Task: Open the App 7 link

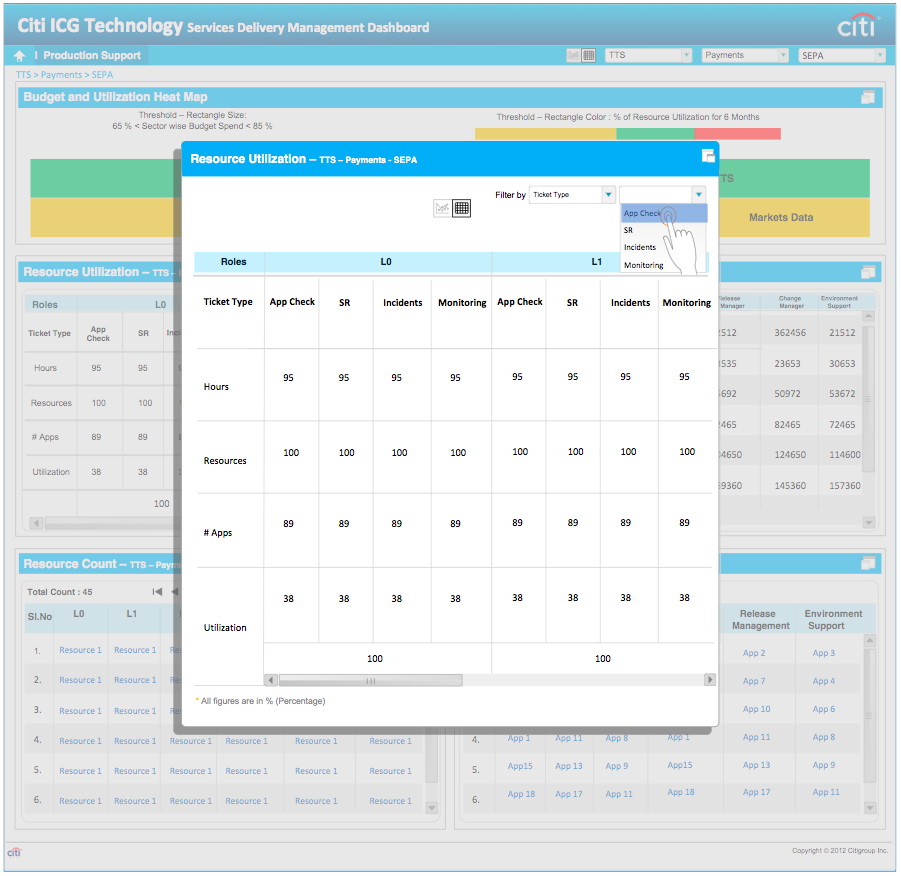Action: pyautogui.click(x=754, y=681)
